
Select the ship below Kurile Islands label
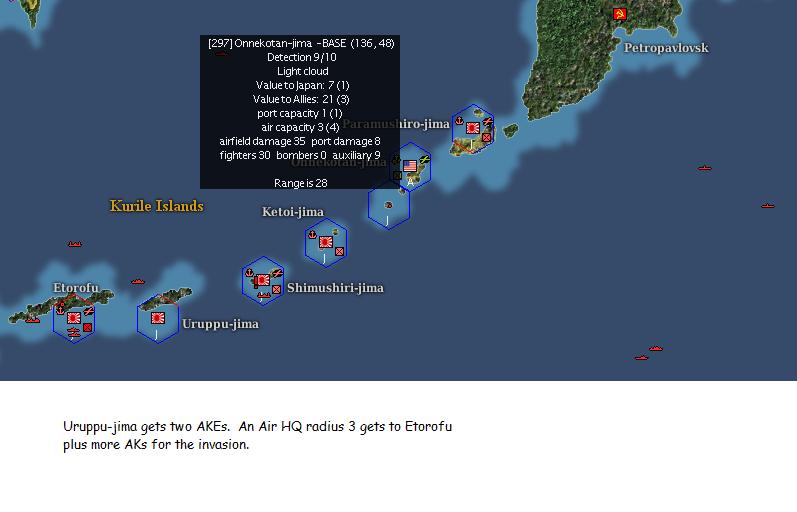point(75,244)
